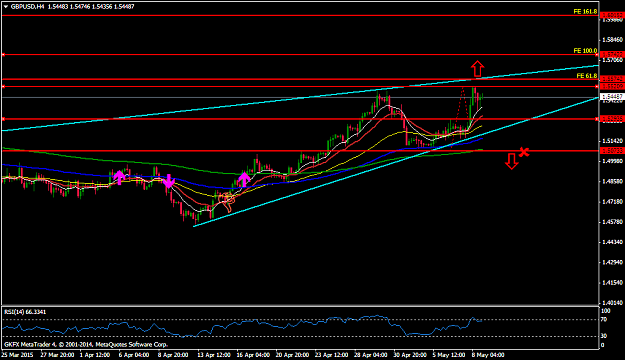
Task: Click the red price tag 1.57422
Action: 612,54
